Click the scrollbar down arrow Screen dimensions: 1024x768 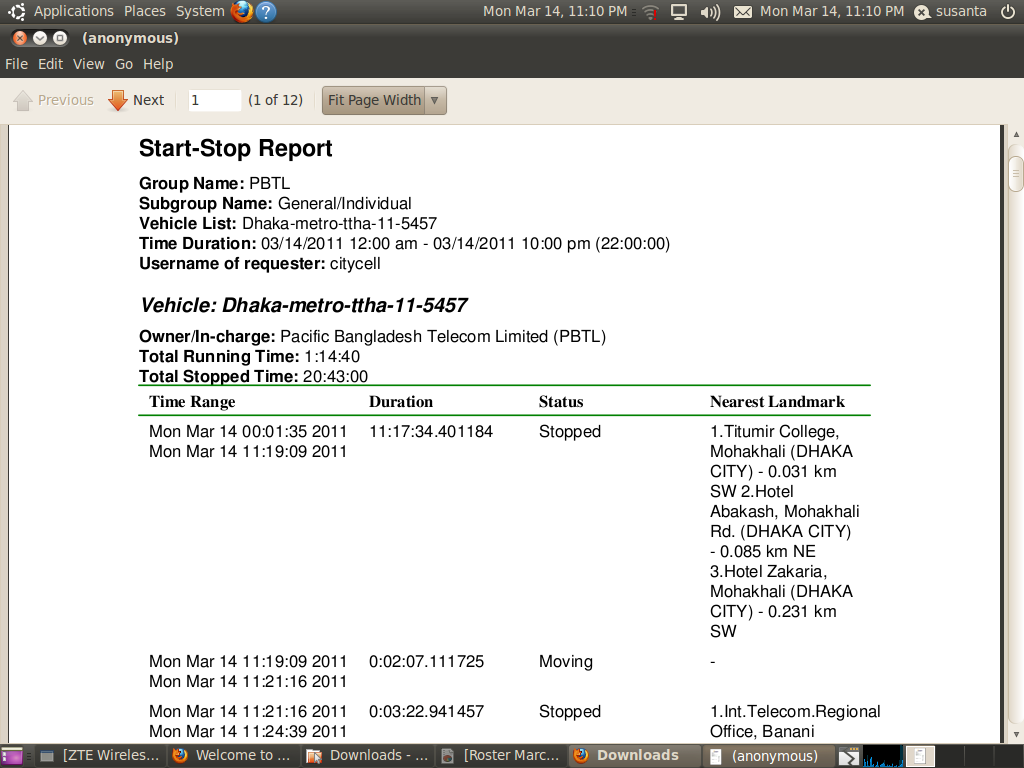click(x=1016, y=733)
